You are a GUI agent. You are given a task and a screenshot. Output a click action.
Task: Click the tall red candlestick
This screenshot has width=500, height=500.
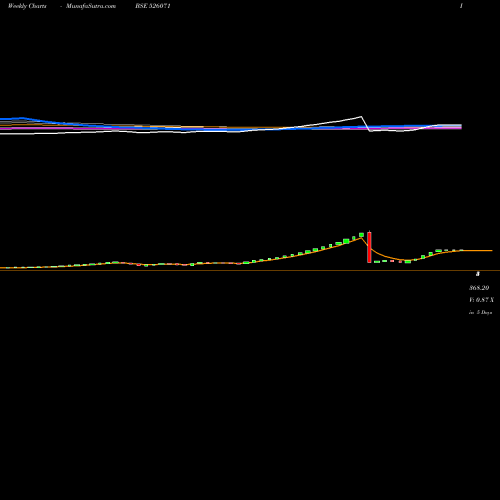tap(369, 247)
